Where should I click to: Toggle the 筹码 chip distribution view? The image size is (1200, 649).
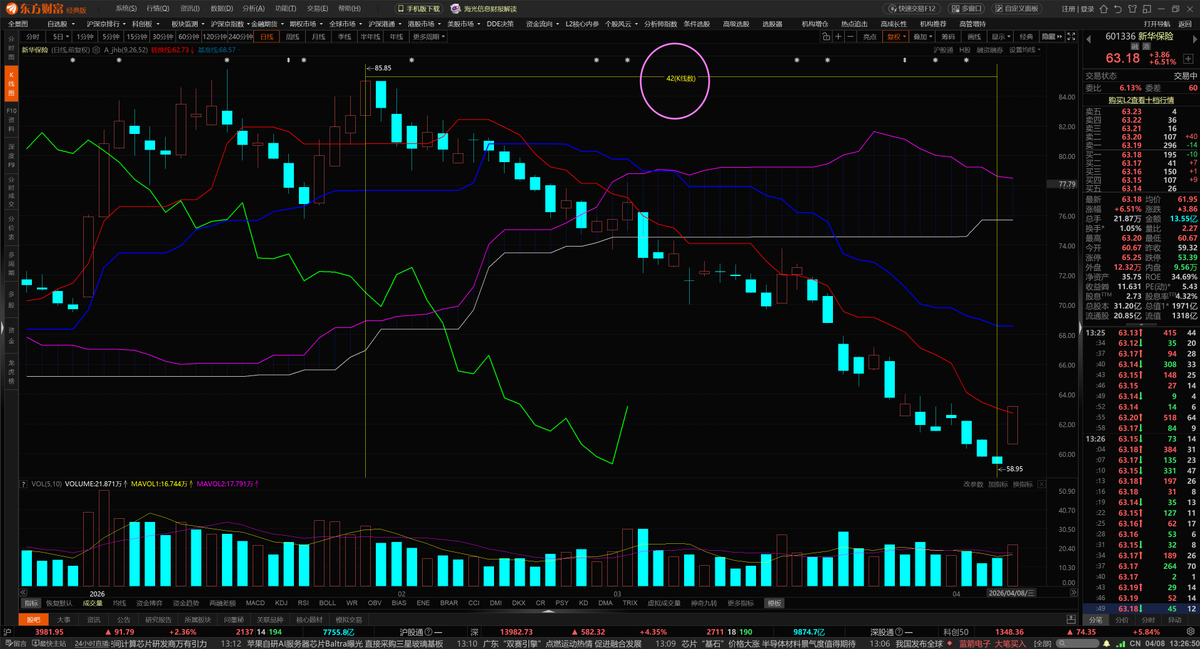[x=948, y=36]
